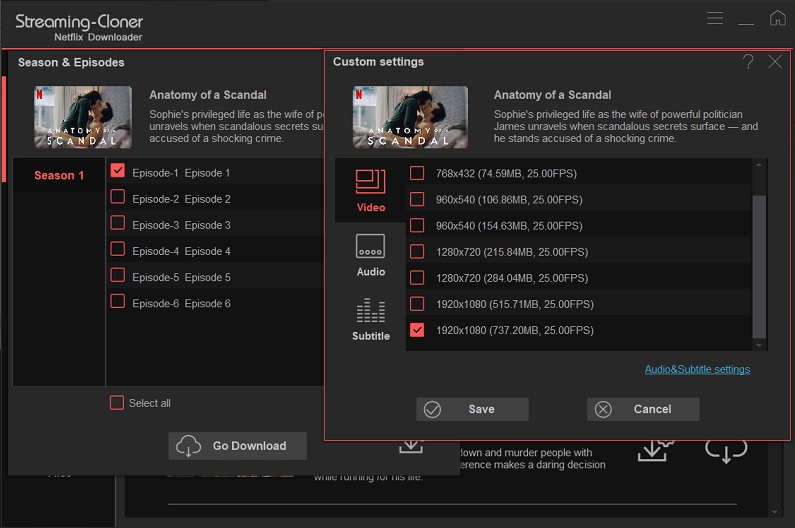
Task: Click the checkmark icon on Save button
Action: pyautogui.click(x=432, y=409)
